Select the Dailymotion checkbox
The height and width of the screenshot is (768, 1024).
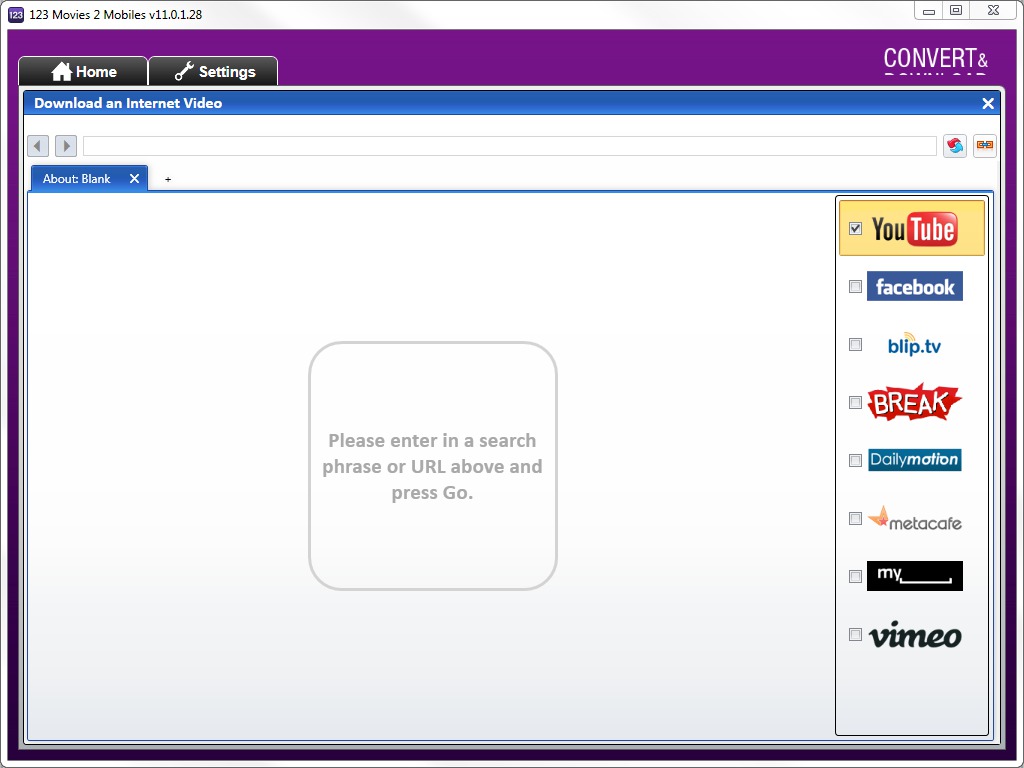[856, 460]
